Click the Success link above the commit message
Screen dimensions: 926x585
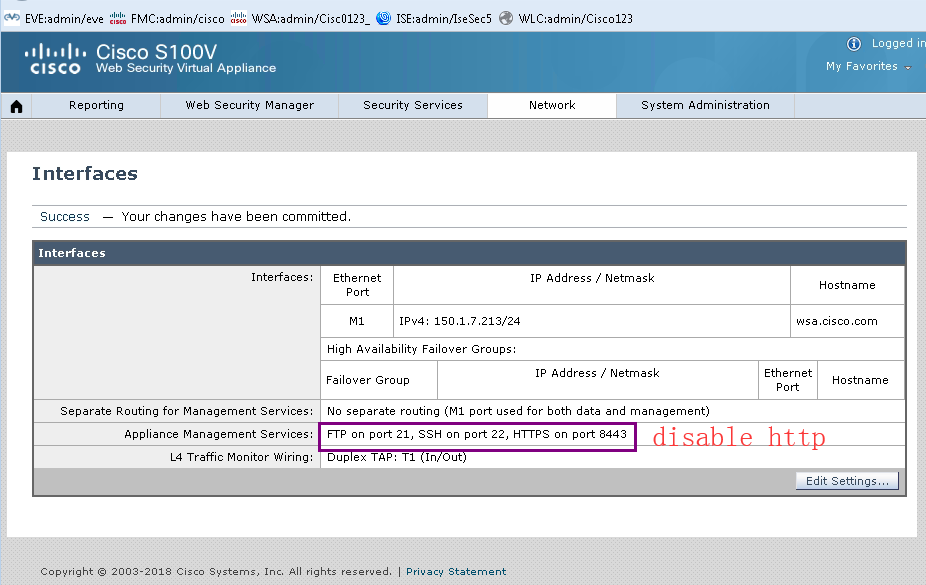click(64, 216)
